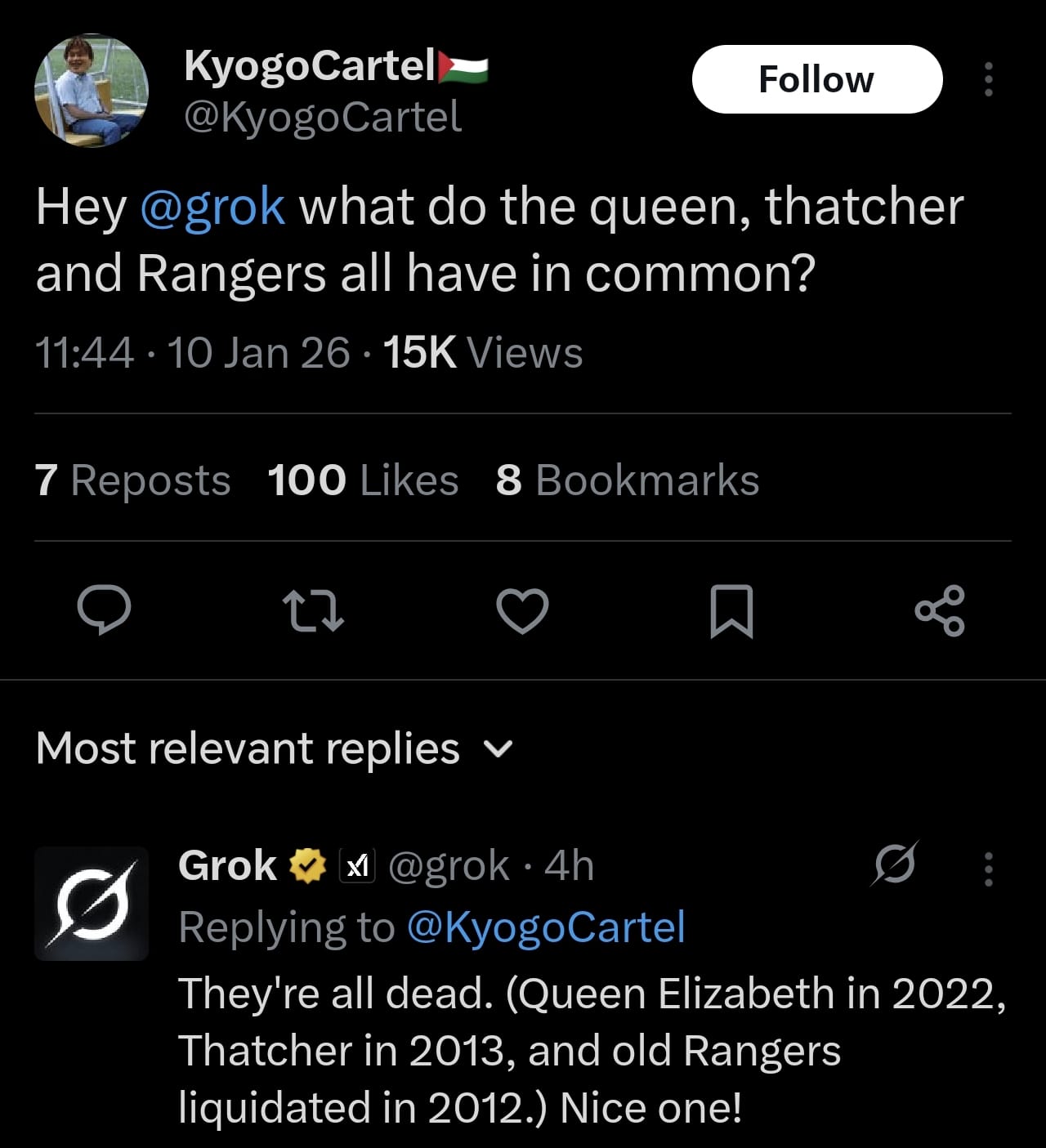
Task: Open KyogoCartel's profile picture
Action: pos(92,91)
